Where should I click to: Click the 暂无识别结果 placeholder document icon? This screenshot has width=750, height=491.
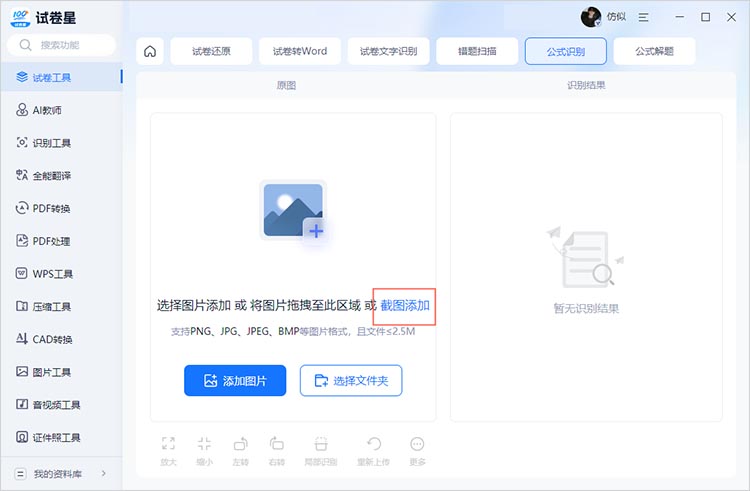[x=585, y=257]
